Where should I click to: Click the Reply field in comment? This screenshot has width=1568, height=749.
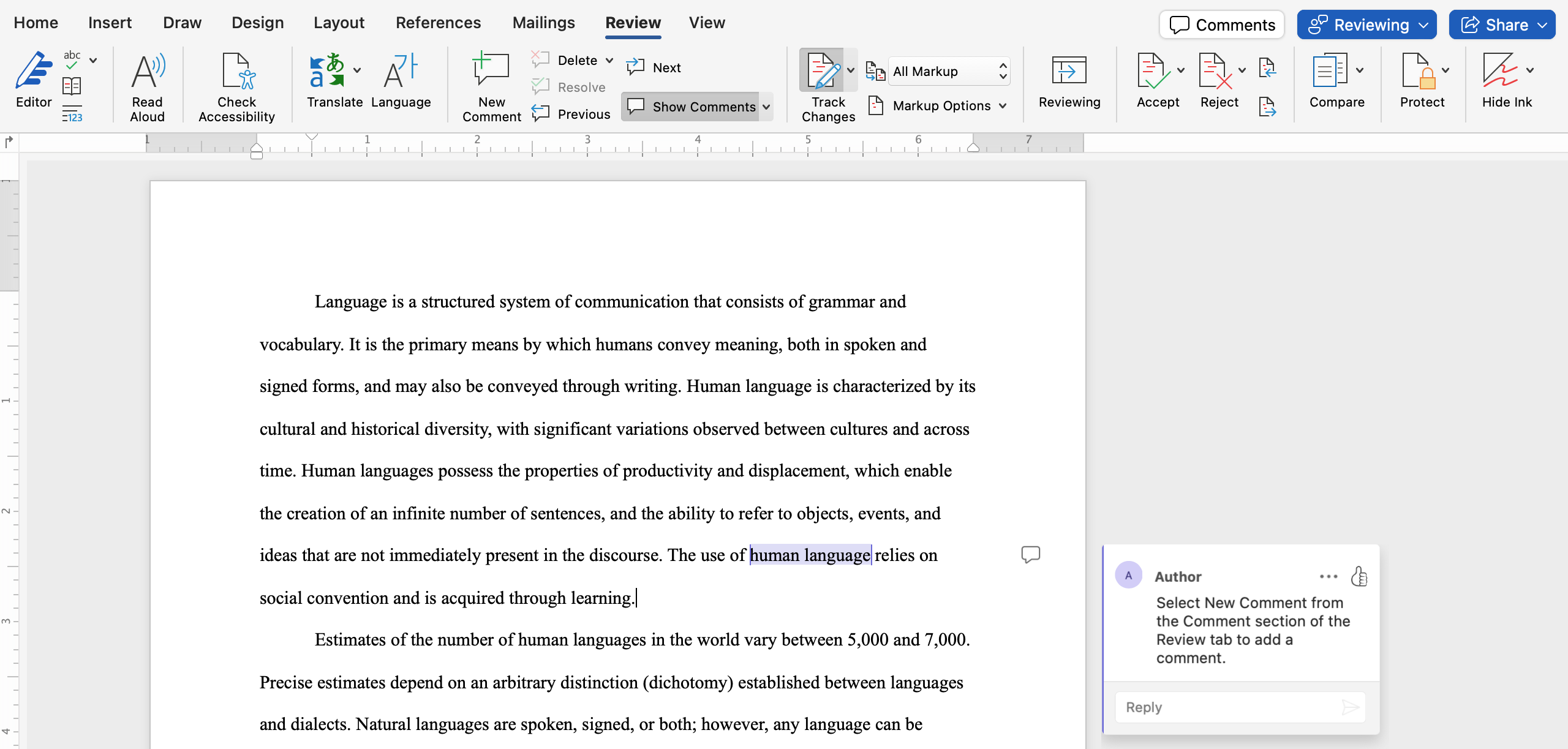click(1240, 707)
